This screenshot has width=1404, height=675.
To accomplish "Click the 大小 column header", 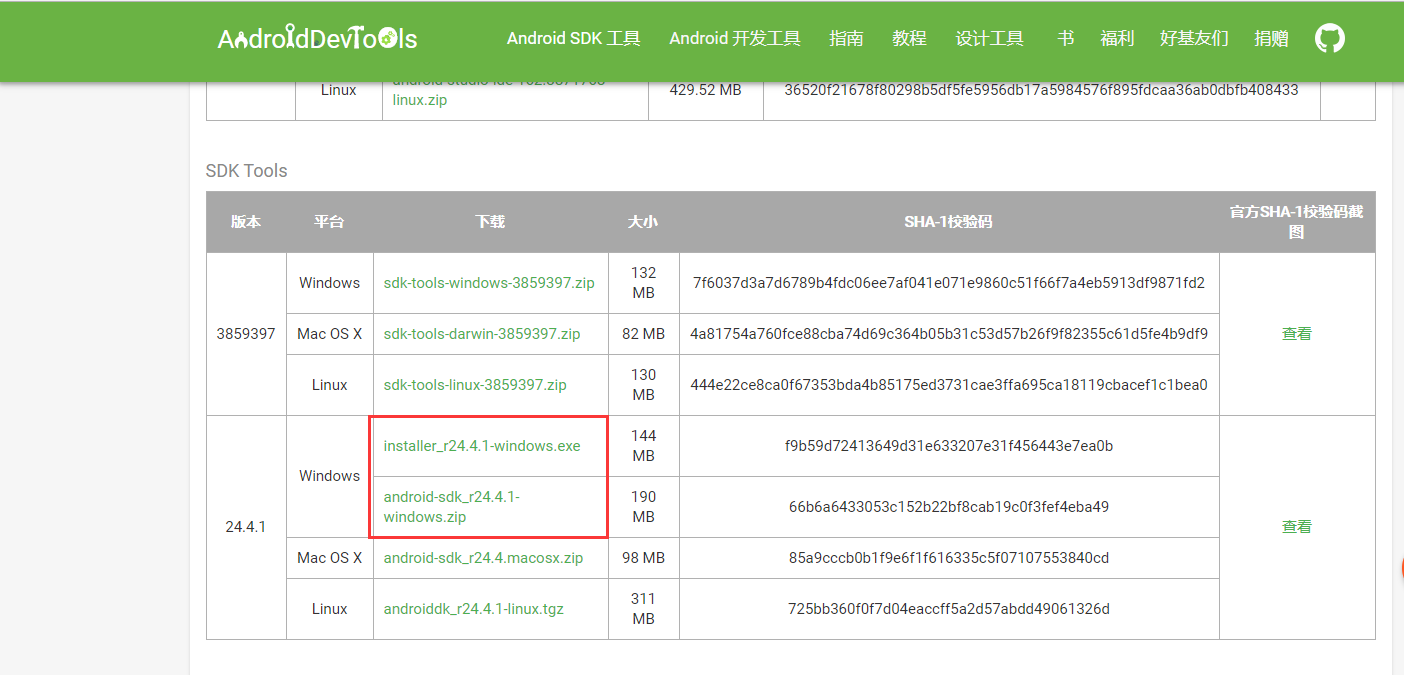I will tap(643, 222).
